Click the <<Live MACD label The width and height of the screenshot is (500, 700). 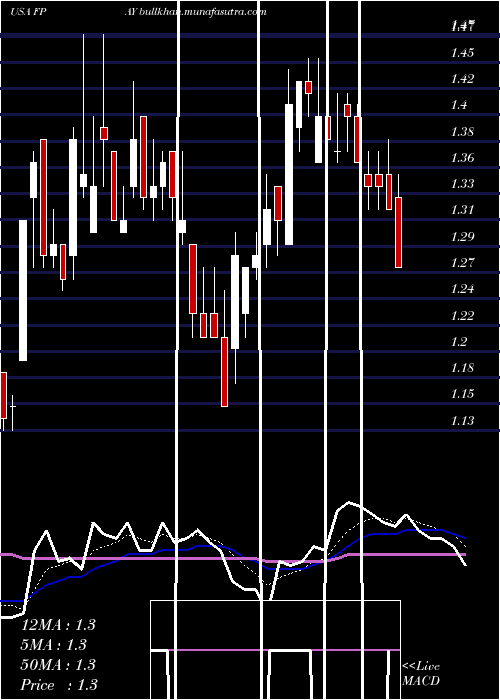(x=421, y=674)
